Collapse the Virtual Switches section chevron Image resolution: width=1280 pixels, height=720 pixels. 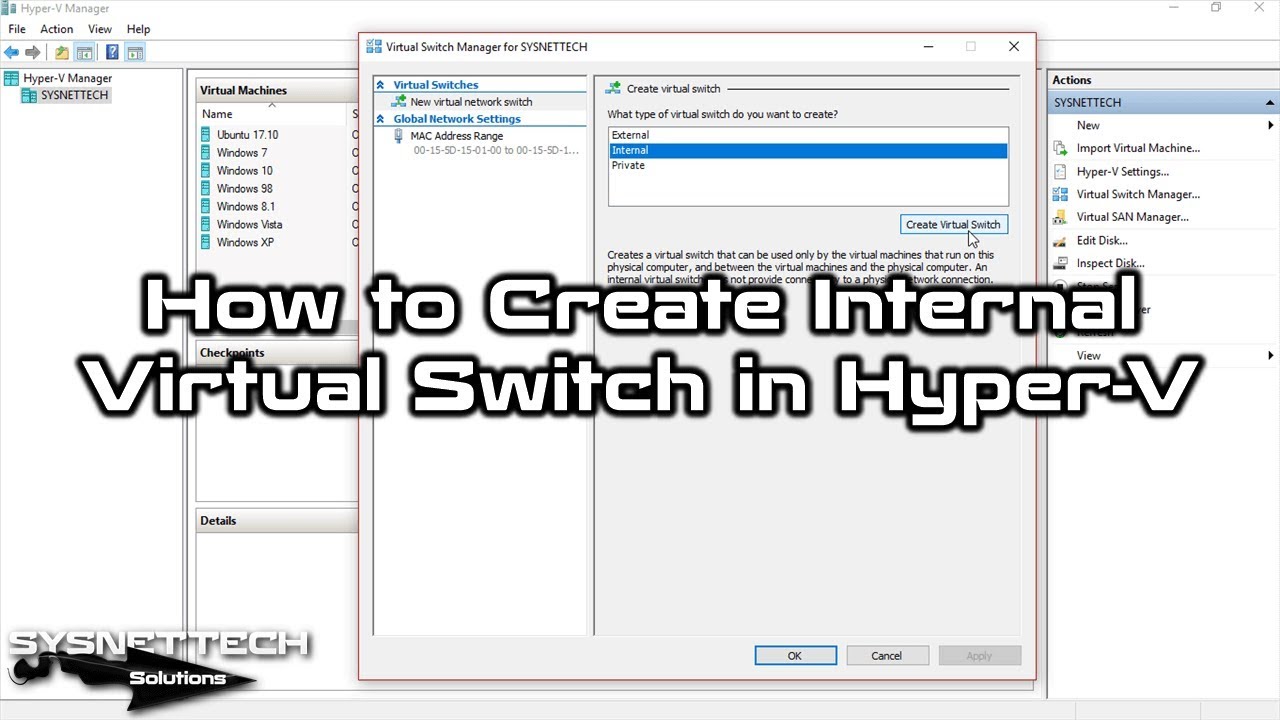[381, 85]
